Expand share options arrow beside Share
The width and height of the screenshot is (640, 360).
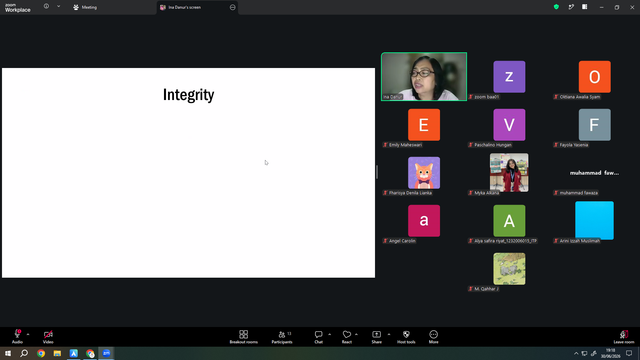[389, 334]
